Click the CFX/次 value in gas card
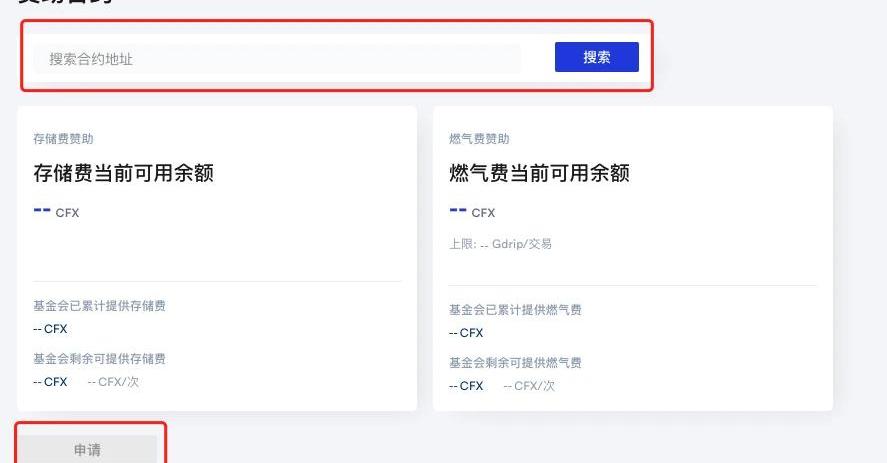The height and width of the screenshot is (463, 887). tap(529, 386)
